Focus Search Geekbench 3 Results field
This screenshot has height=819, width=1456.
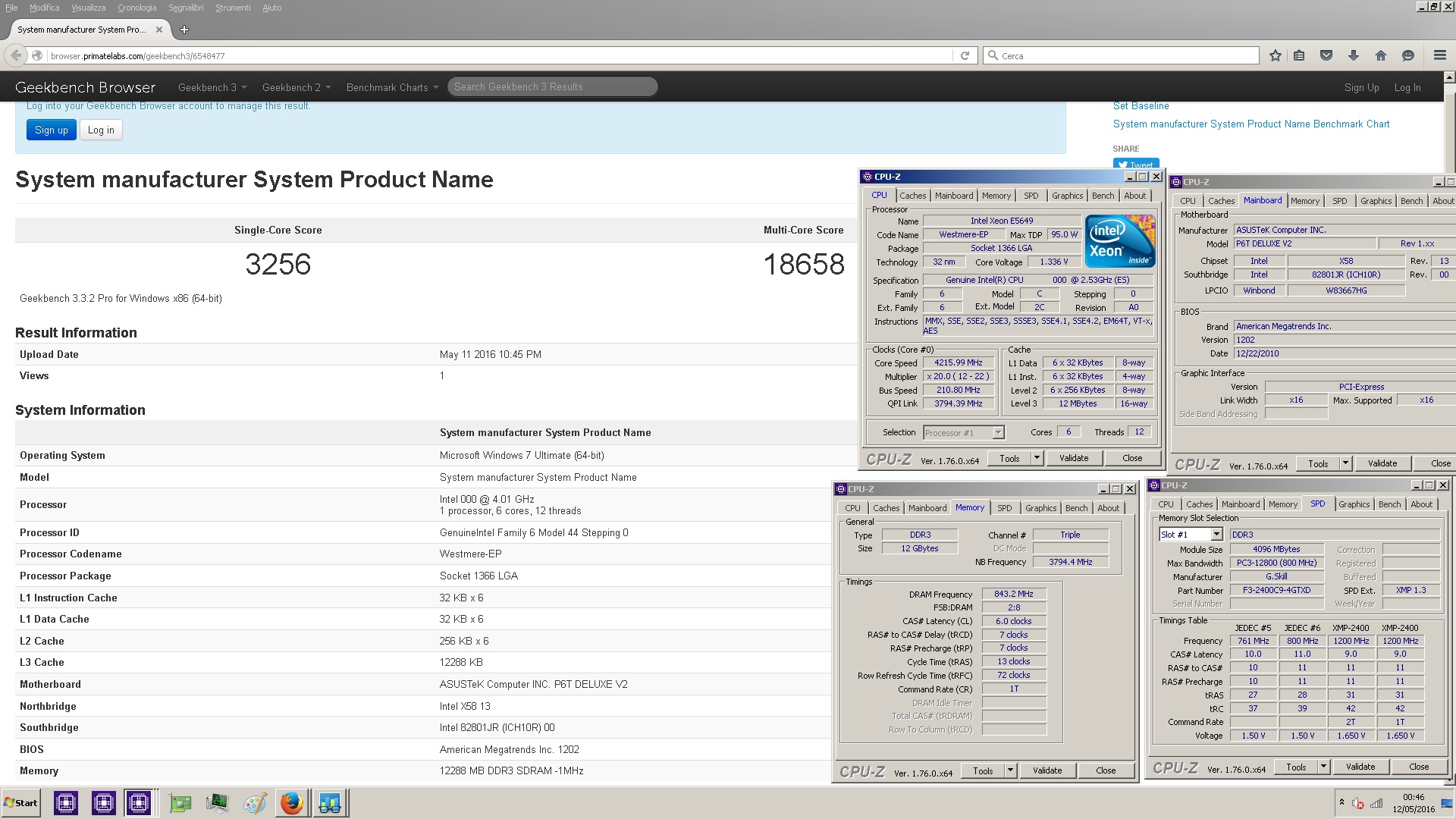click(552, 86)
